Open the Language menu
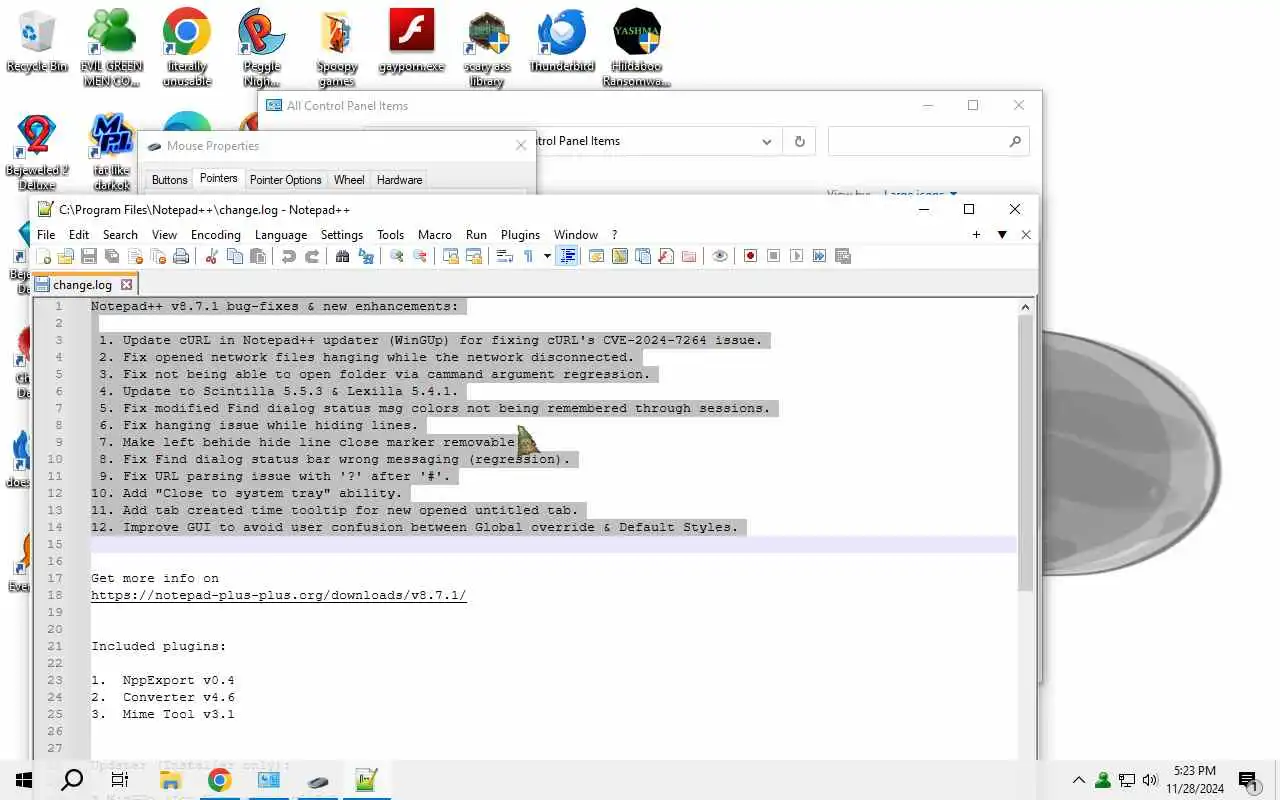1280x800 pixels. pos(281,235)
